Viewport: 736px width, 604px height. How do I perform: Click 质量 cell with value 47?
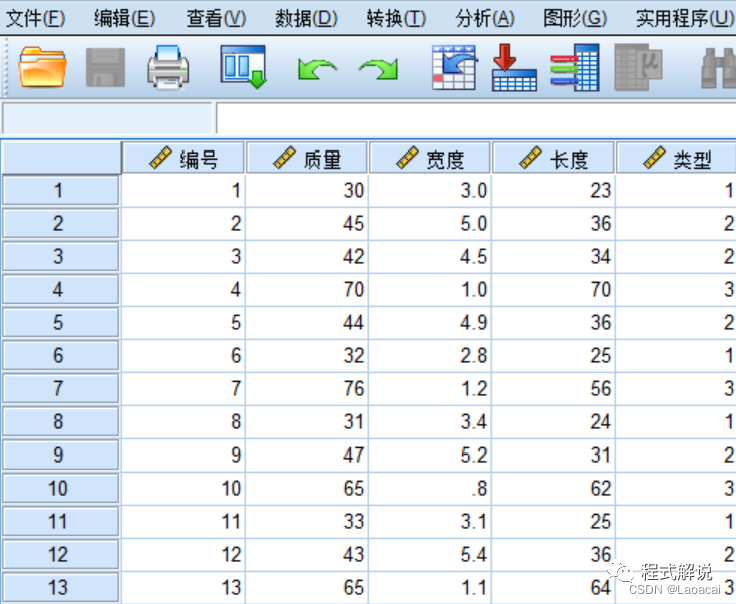[x=307, y=455]
